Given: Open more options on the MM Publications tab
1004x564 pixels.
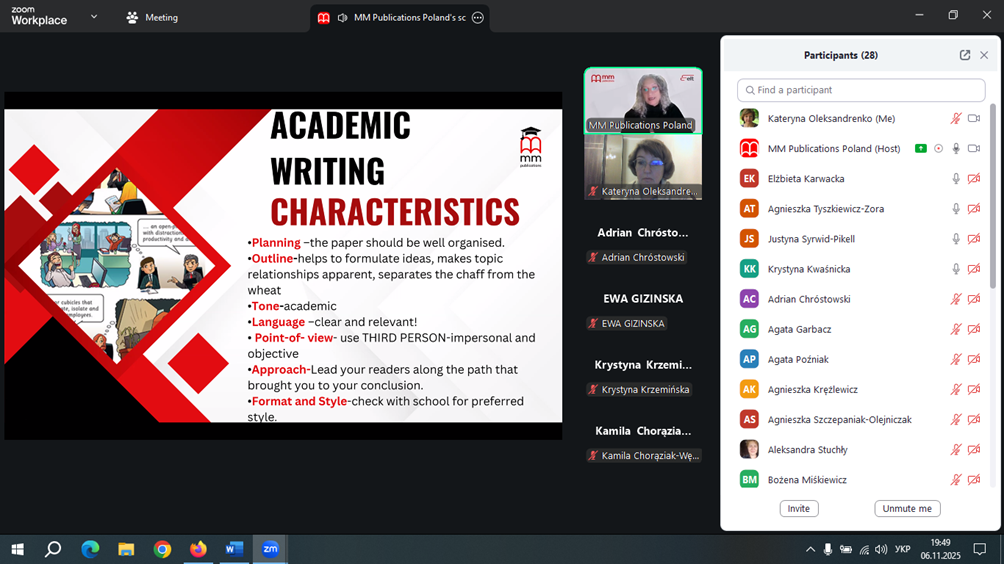Looking at the screenshot, I should 478,18.
